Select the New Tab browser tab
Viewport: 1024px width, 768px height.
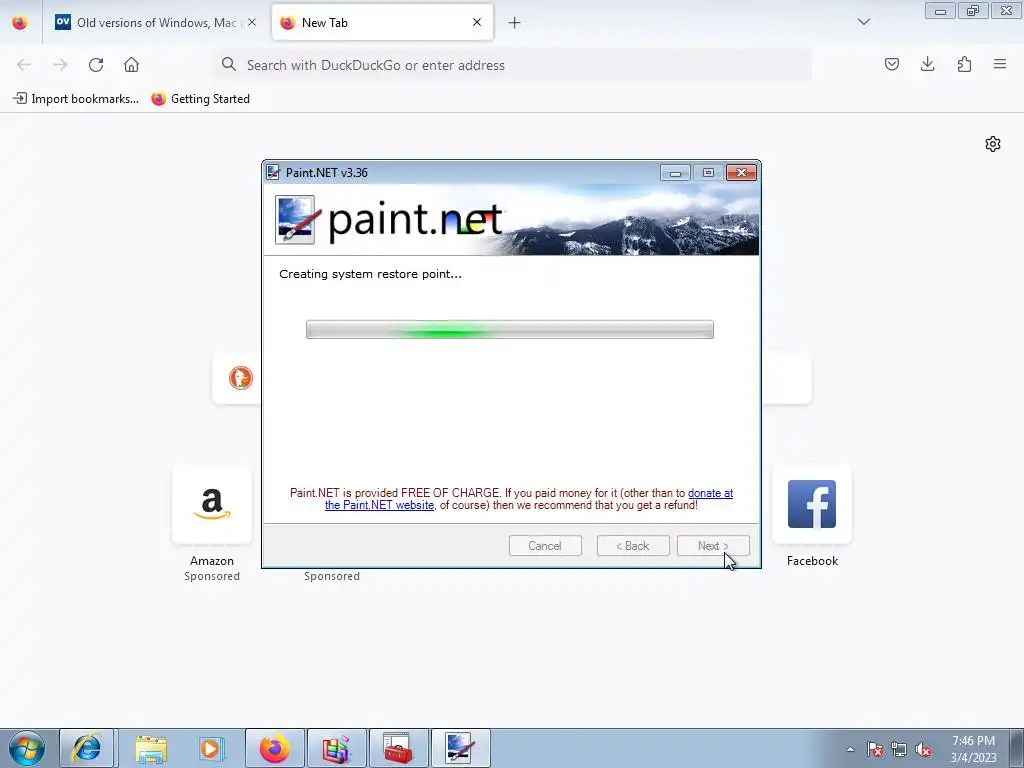pyautogui.click(x=382, y=22)
